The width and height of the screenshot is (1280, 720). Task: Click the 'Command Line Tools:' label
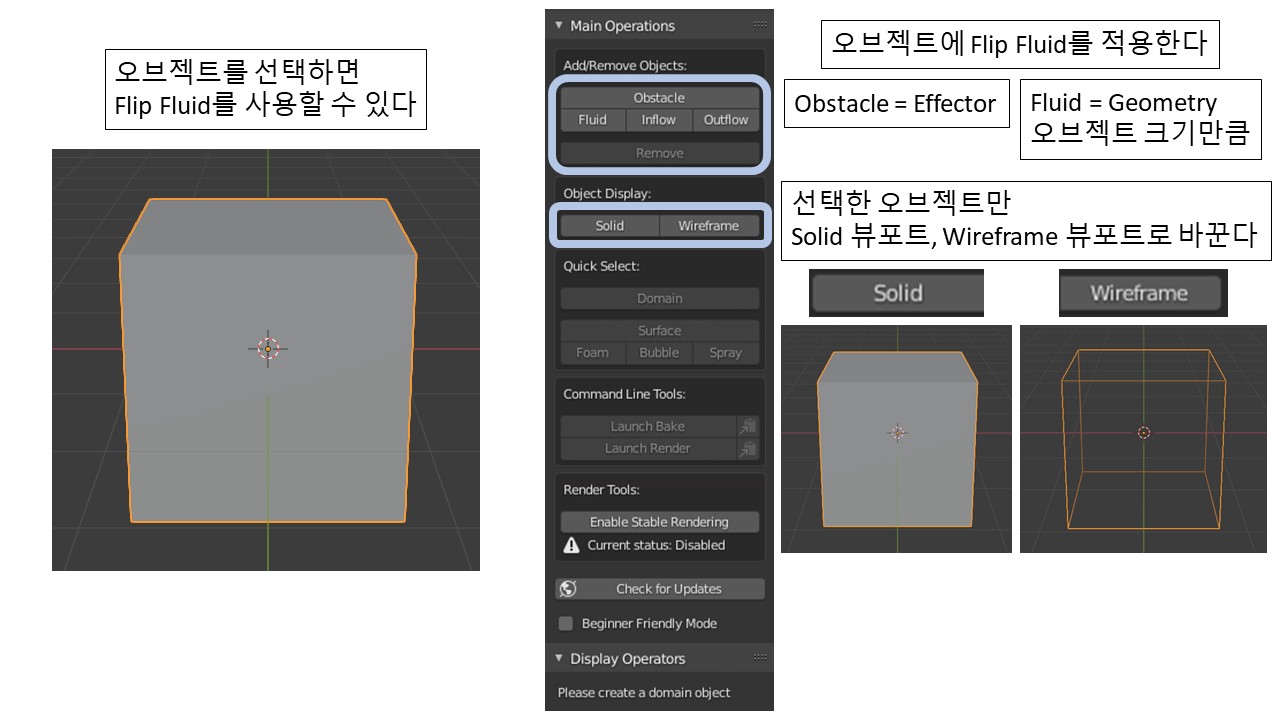click(624, 394)
